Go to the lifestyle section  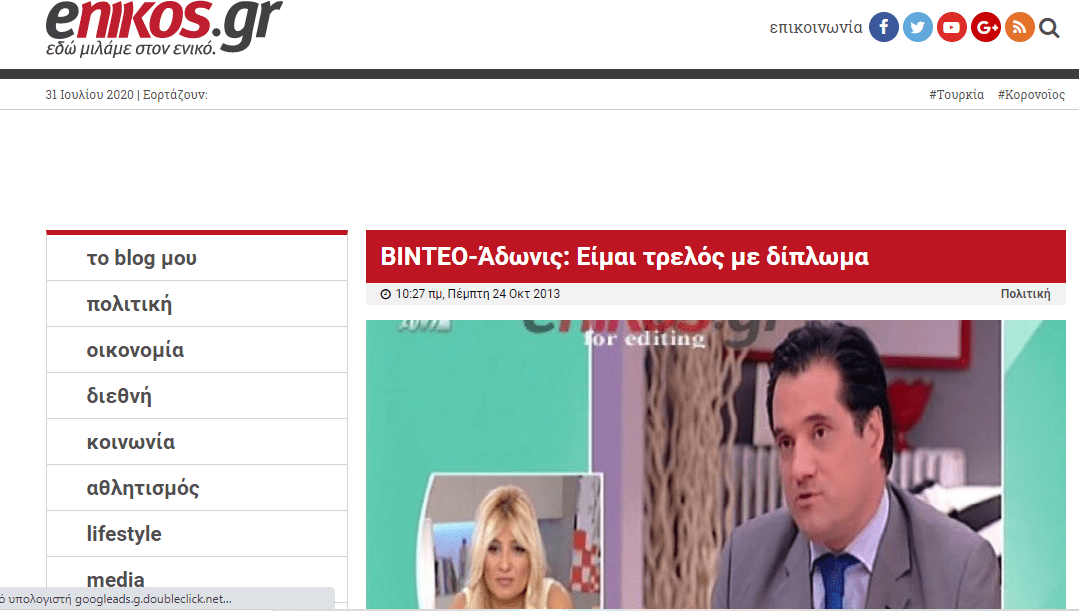[x=124, y=534]
